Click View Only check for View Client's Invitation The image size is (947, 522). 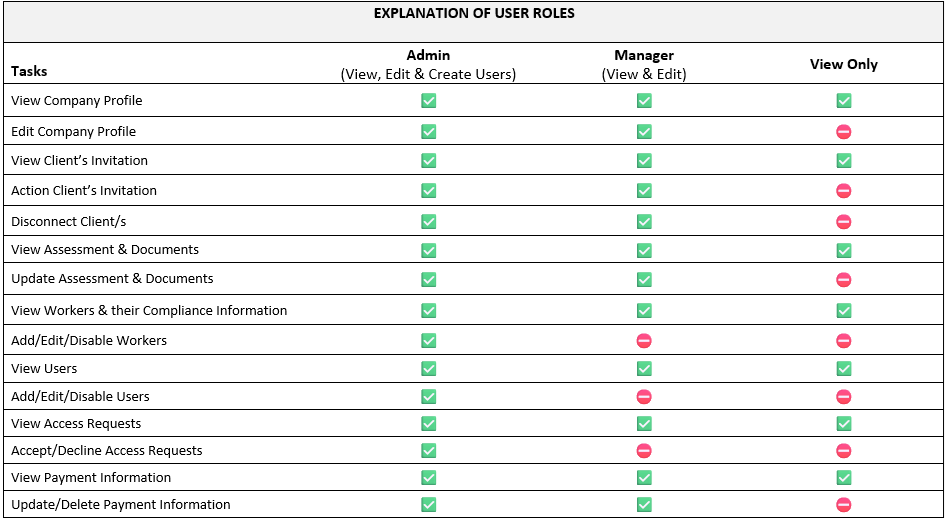pos(844,161)
